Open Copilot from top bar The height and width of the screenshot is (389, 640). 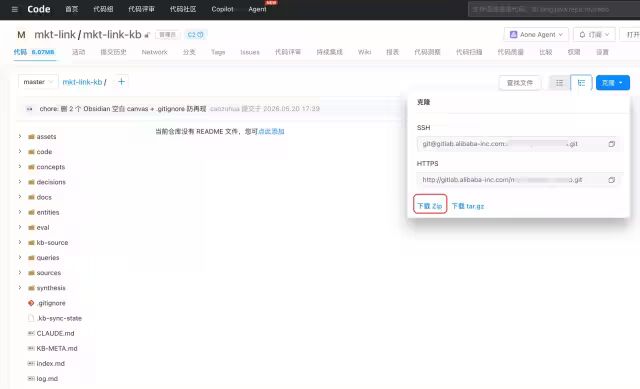click(x=222, y=9)
